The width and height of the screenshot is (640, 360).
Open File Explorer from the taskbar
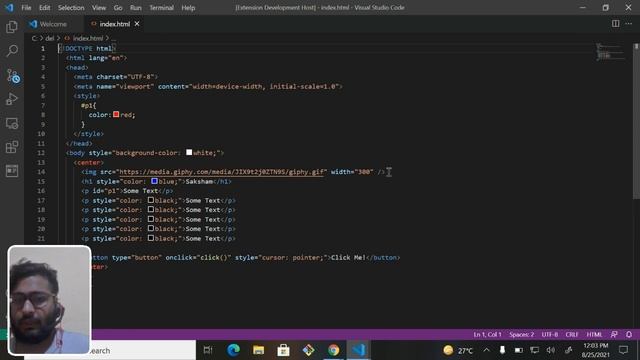click(x=258, y=350)
